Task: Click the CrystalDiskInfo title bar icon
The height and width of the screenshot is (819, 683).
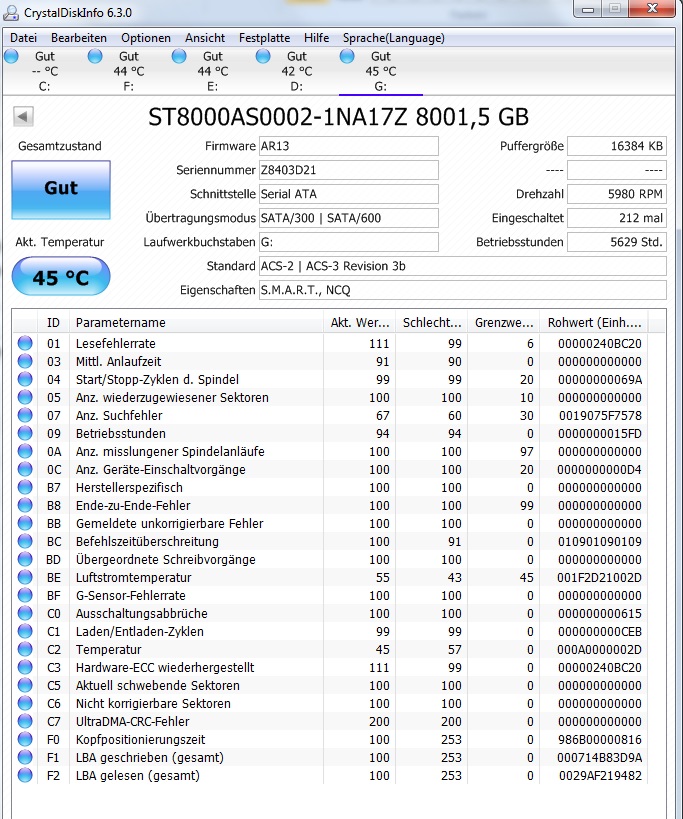Action: tap(11, 12)
